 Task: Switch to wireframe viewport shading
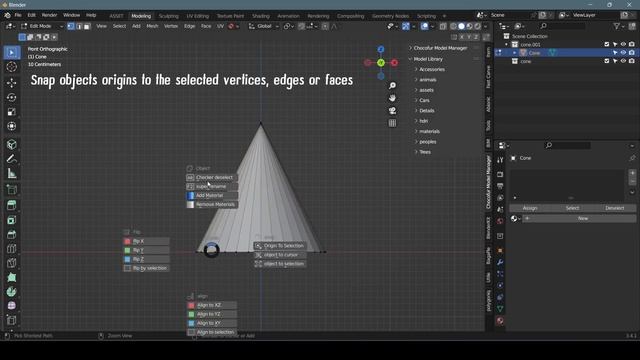coord(453,26)
